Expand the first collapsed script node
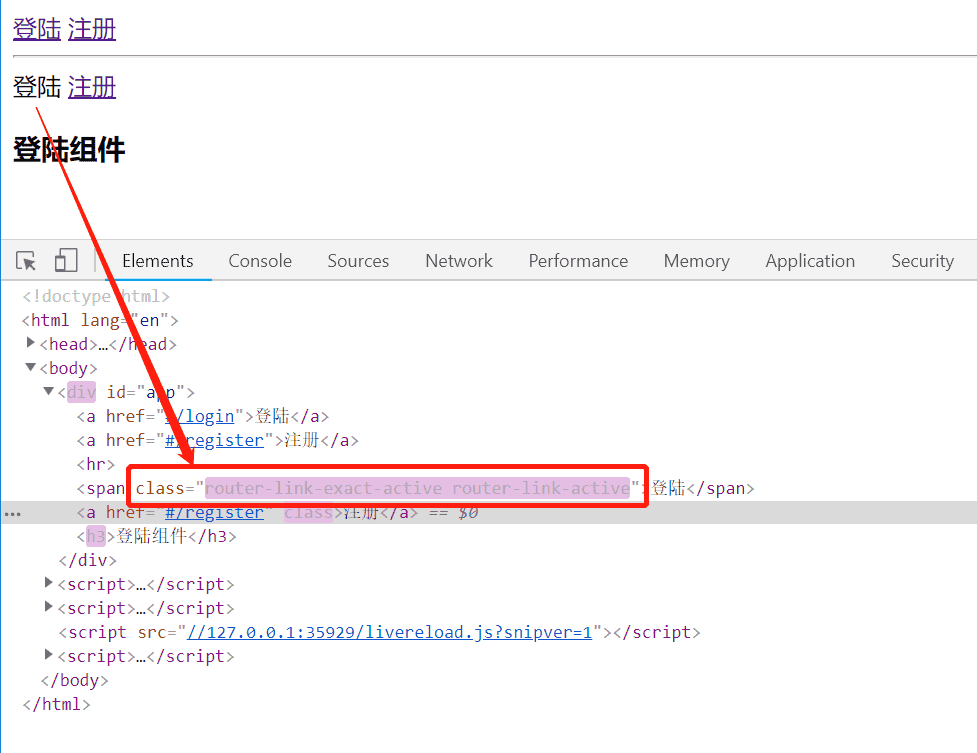The height and width of the screenshot is (753, 977). point(49,583)
